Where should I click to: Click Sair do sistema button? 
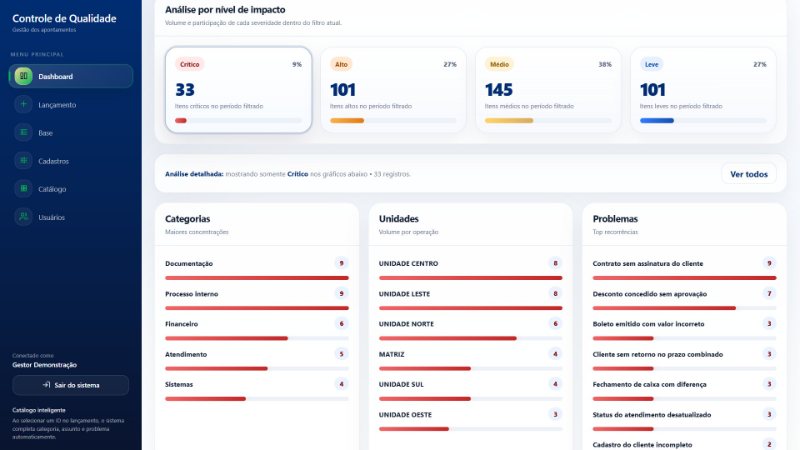point(71,385)
